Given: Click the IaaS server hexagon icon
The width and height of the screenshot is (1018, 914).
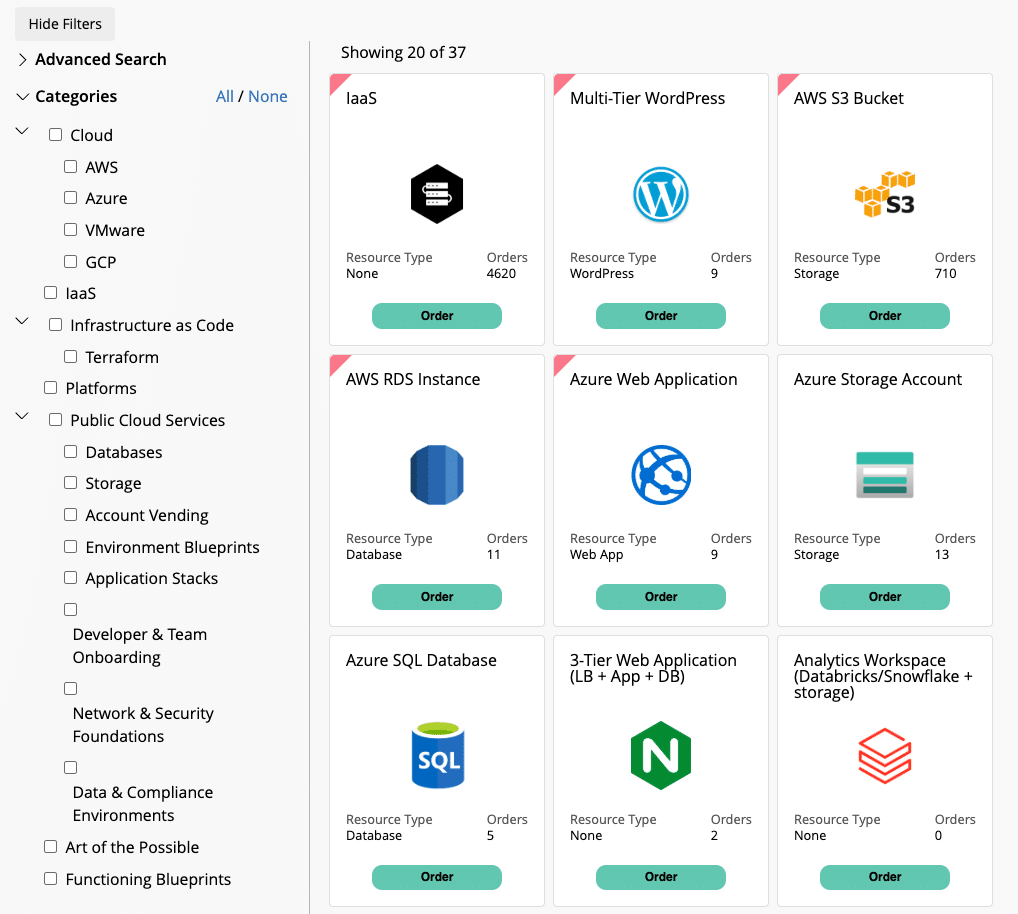Looking at the screenshot, I should click(437, 194).
